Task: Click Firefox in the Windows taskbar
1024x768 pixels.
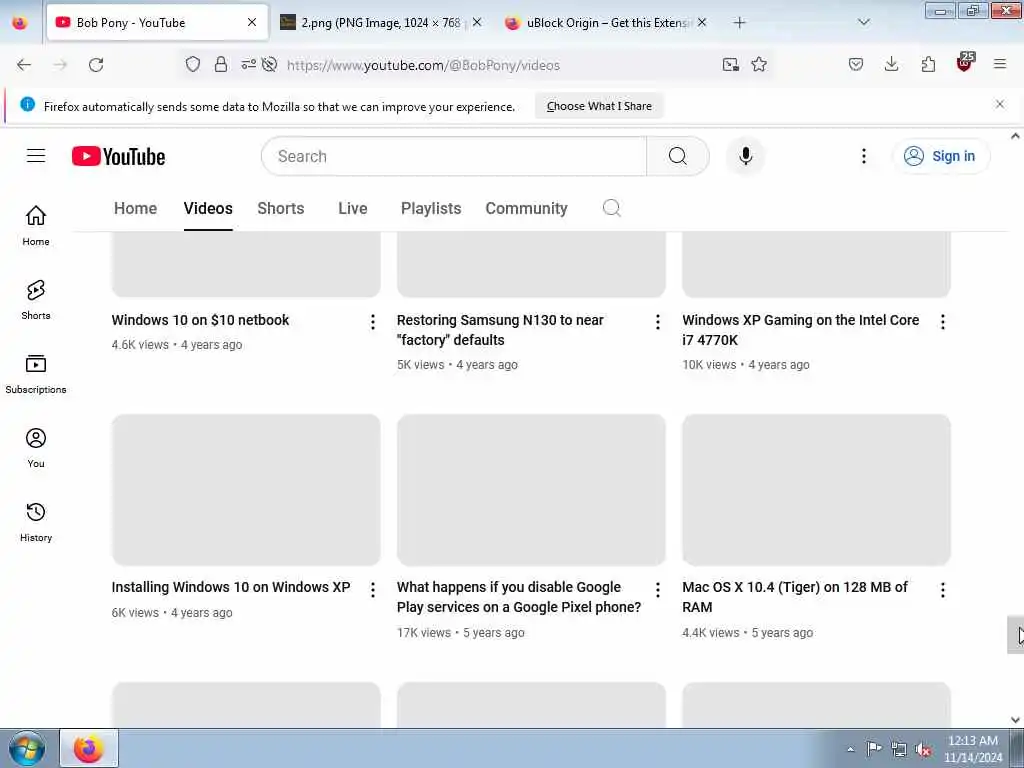Action: (x=89, y=748)
